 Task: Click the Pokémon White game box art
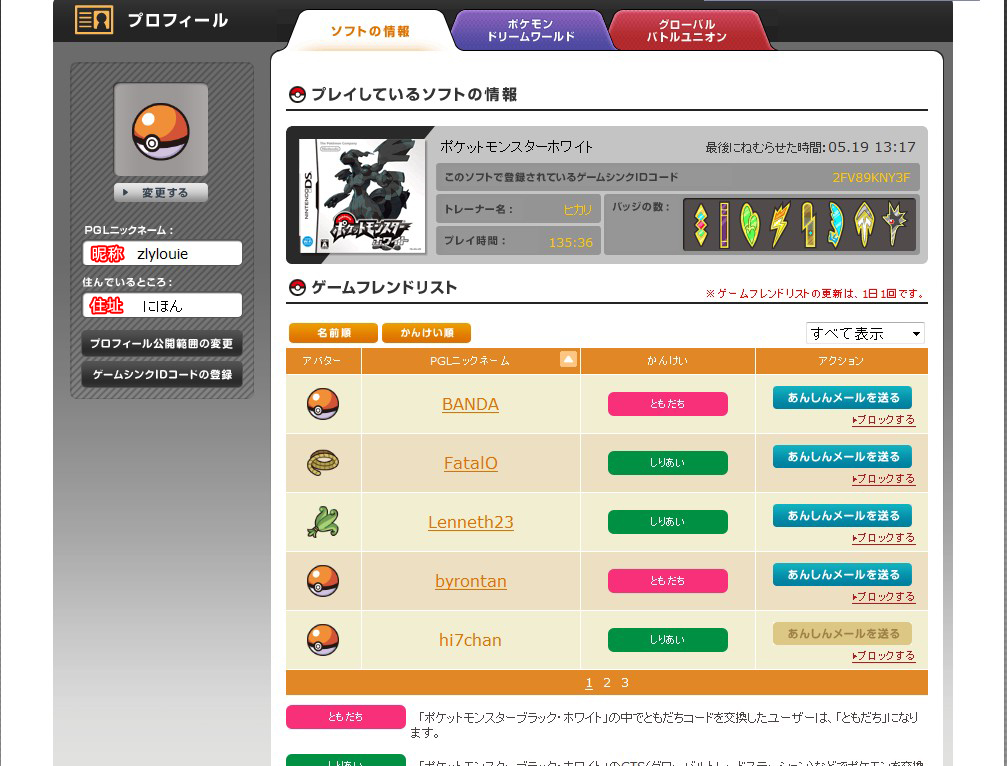362,196
